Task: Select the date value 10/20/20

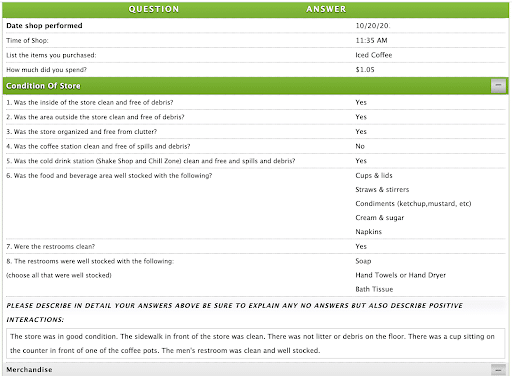Action: [373, 26]
